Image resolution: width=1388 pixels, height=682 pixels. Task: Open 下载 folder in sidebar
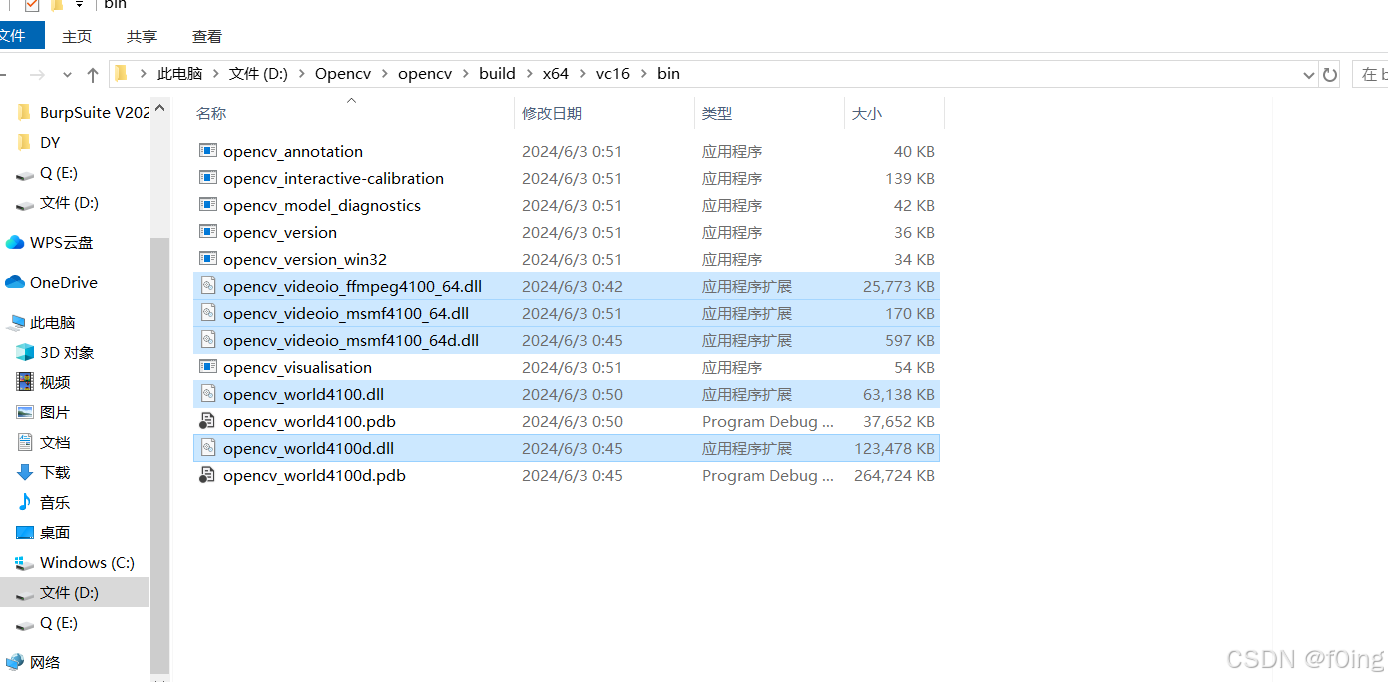[44, 472]
